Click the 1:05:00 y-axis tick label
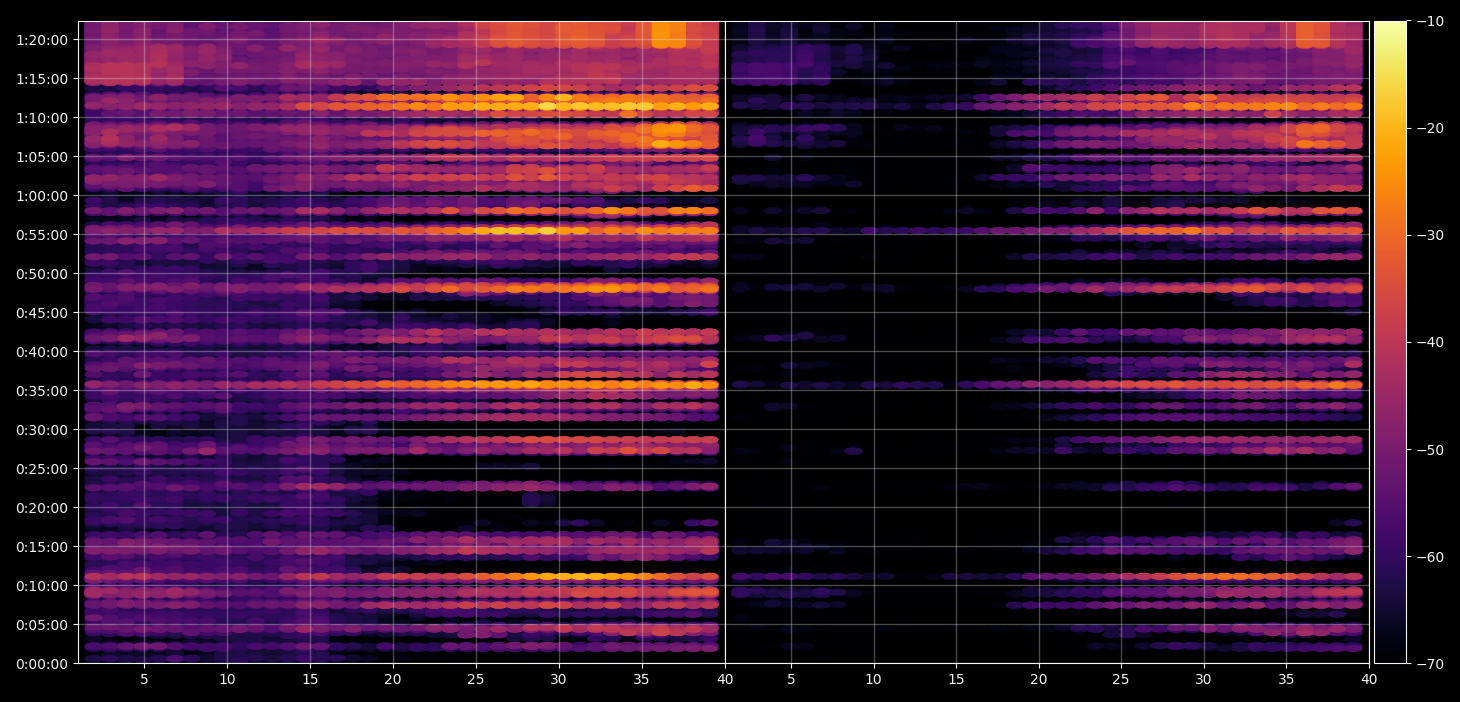1460x702 pixels. pyautogui.click(x=42, y=157)
